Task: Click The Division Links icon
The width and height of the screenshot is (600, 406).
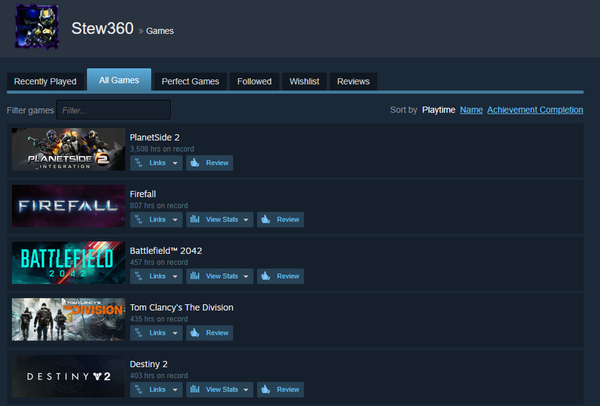Action: click(139, 333)
